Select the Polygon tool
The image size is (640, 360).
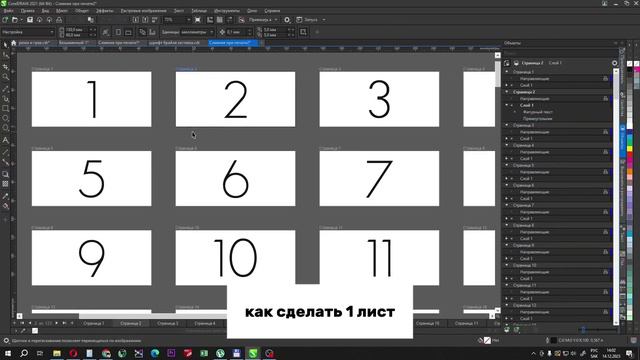[5, 128]
